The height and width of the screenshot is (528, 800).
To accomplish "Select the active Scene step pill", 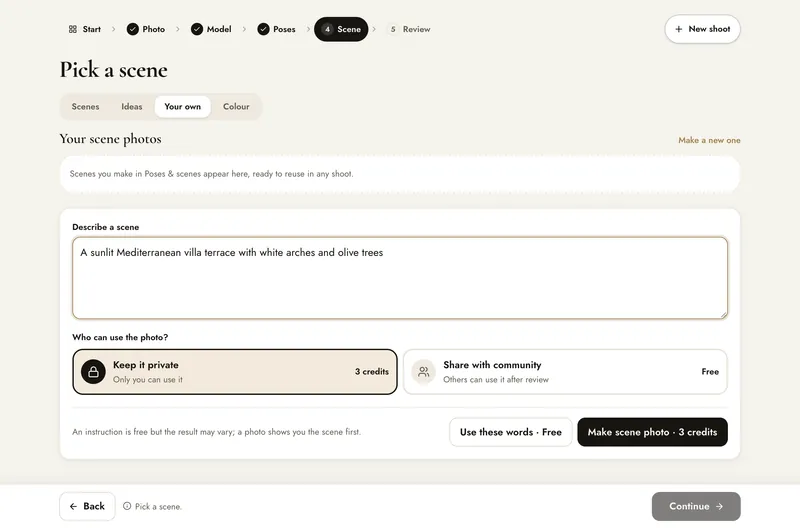I will pos(341,29).
